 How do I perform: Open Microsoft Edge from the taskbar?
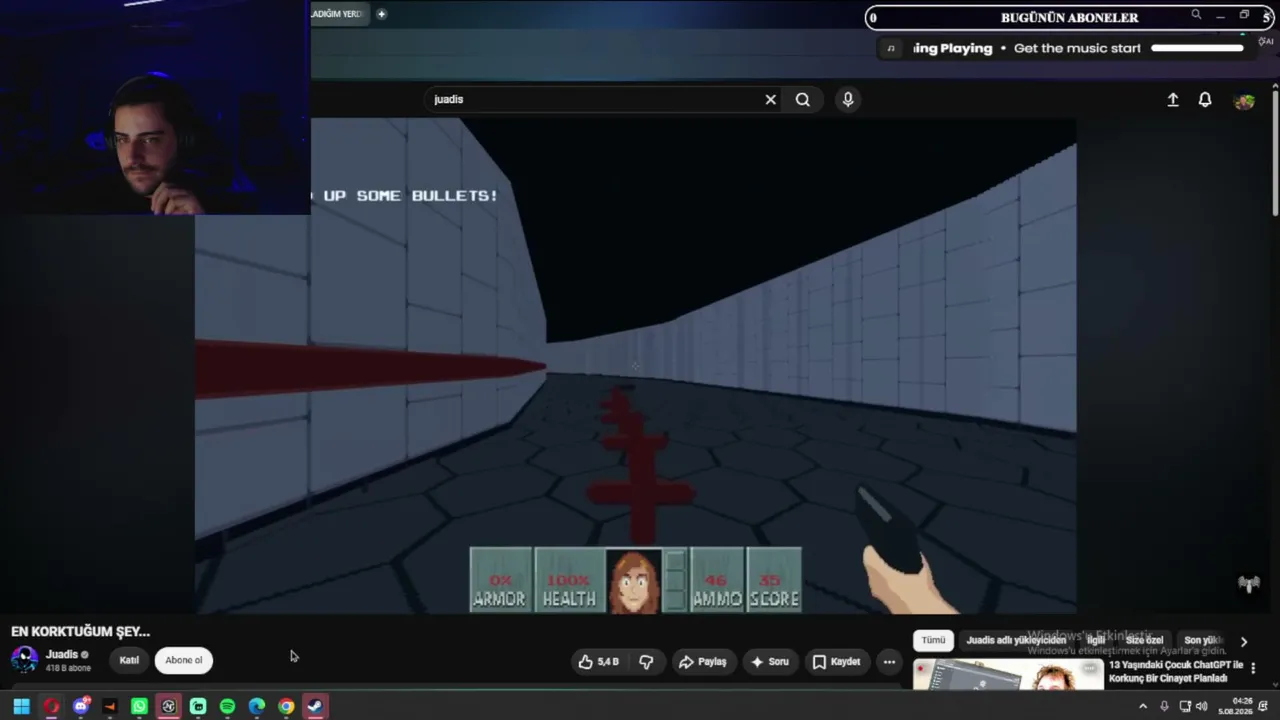(x=257, y=706)
